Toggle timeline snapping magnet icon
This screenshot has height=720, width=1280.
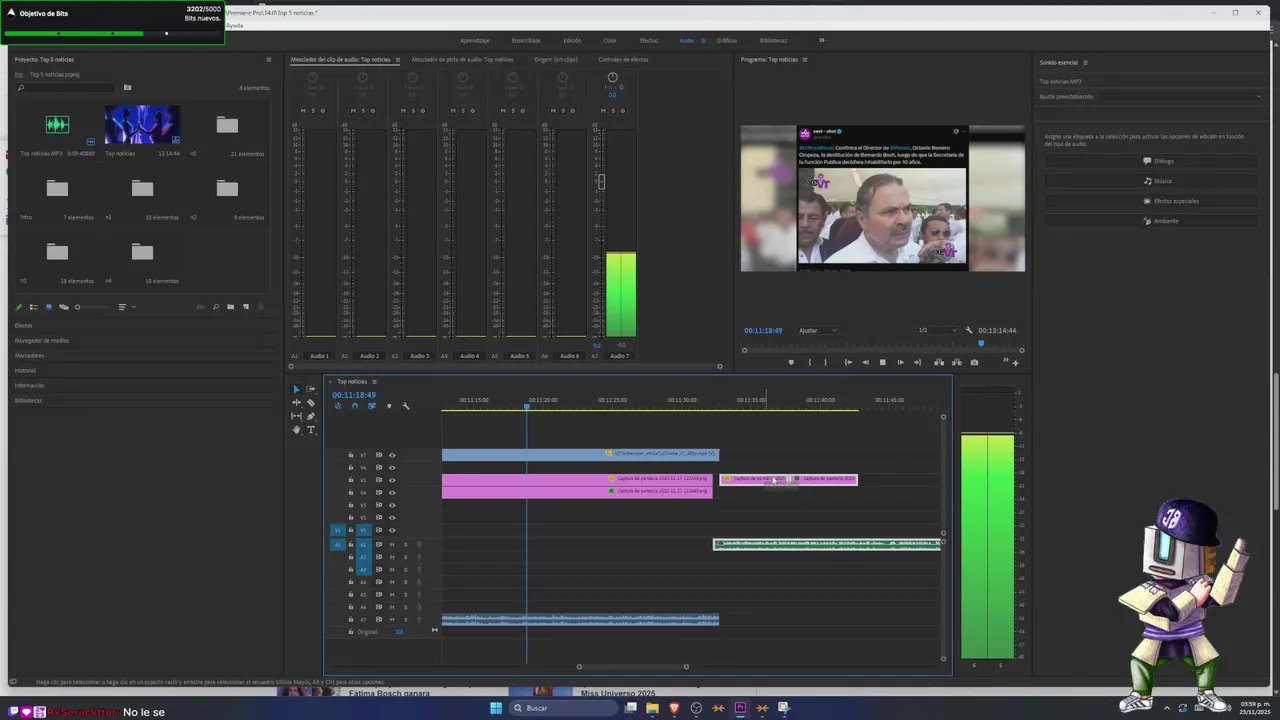354,406
